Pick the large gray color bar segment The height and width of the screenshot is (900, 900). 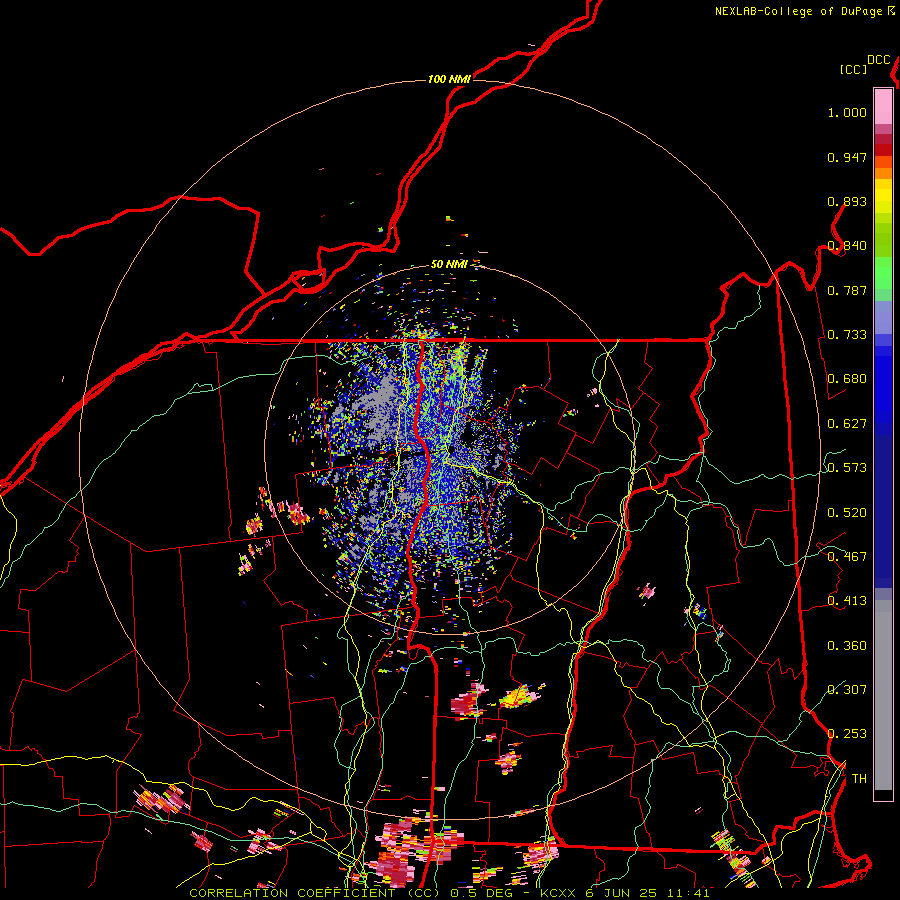tap(883, 695)
